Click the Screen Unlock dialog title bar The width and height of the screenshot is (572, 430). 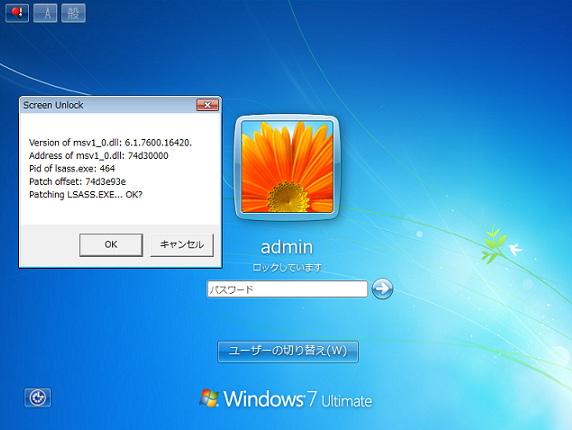[109, 105]
